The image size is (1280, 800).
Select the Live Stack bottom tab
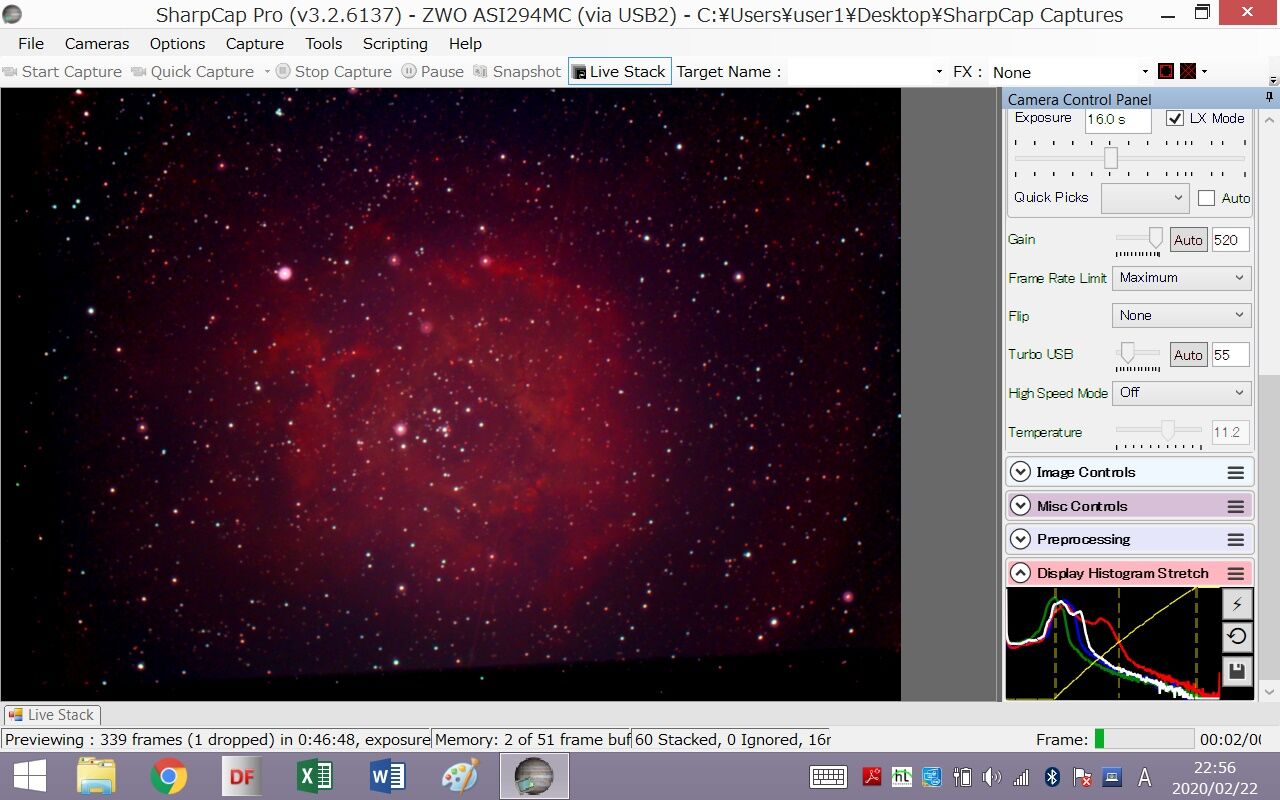[x=51, y=715]
